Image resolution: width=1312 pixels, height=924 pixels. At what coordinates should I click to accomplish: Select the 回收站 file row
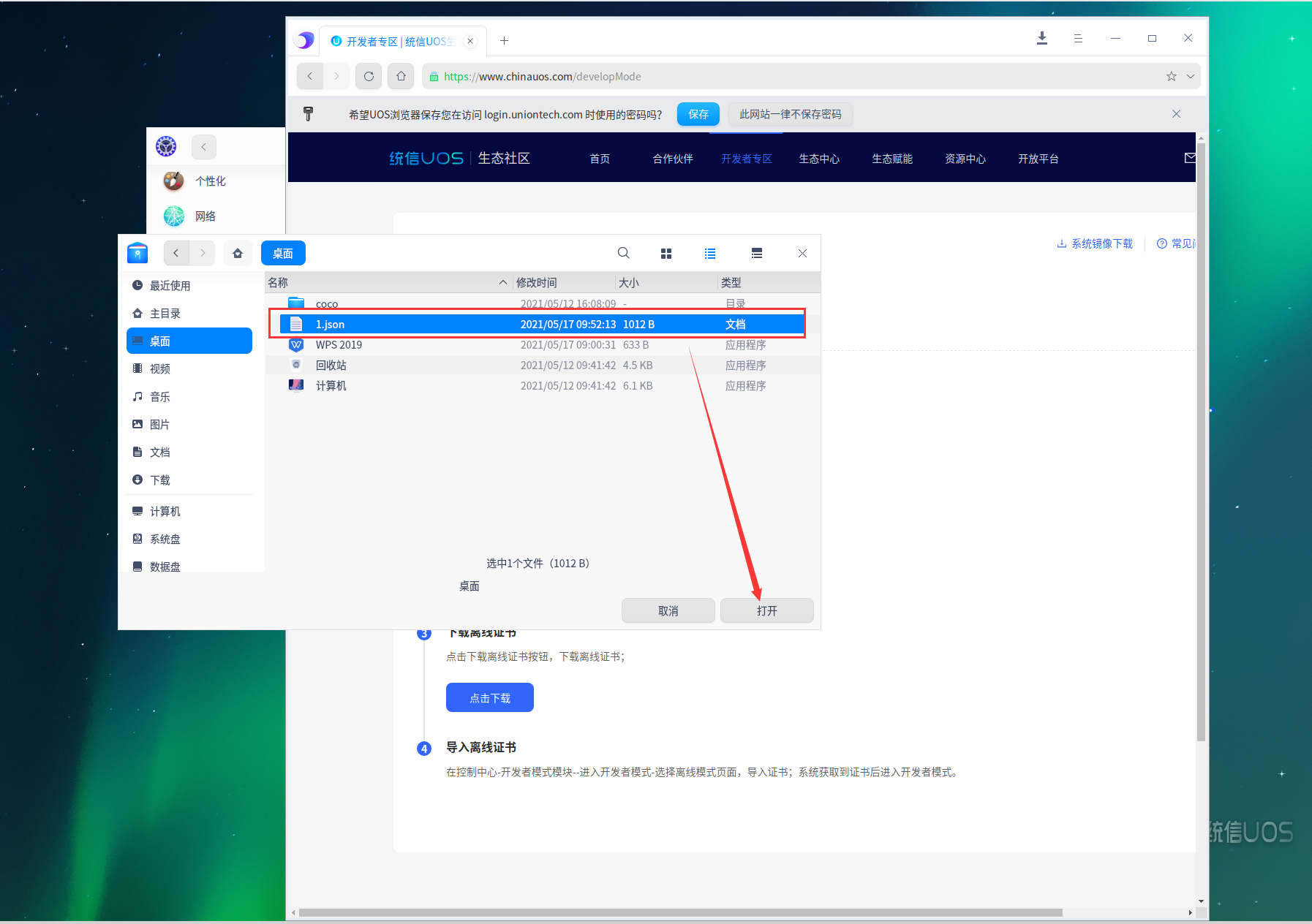point(542,365)
